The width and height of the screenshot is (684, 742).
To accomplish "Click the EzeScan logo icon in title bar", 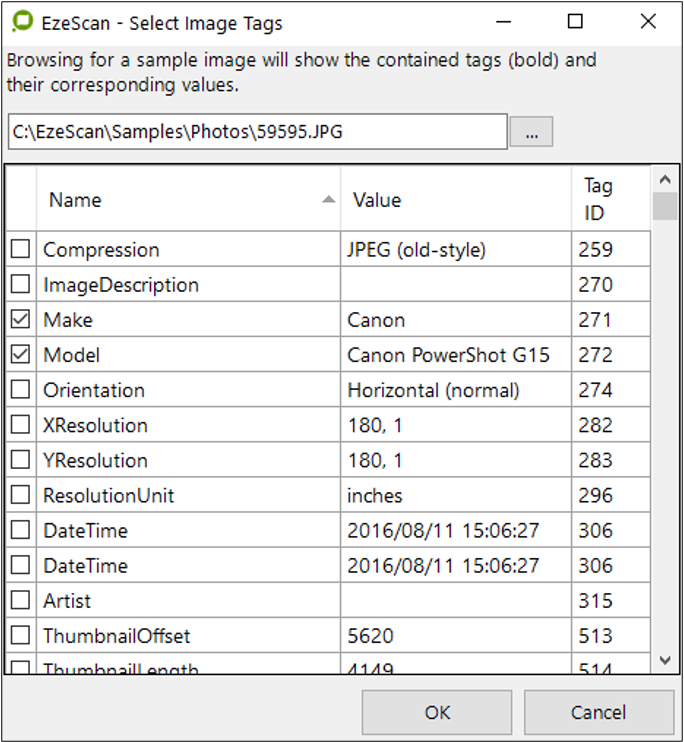I will pos(18,23).
